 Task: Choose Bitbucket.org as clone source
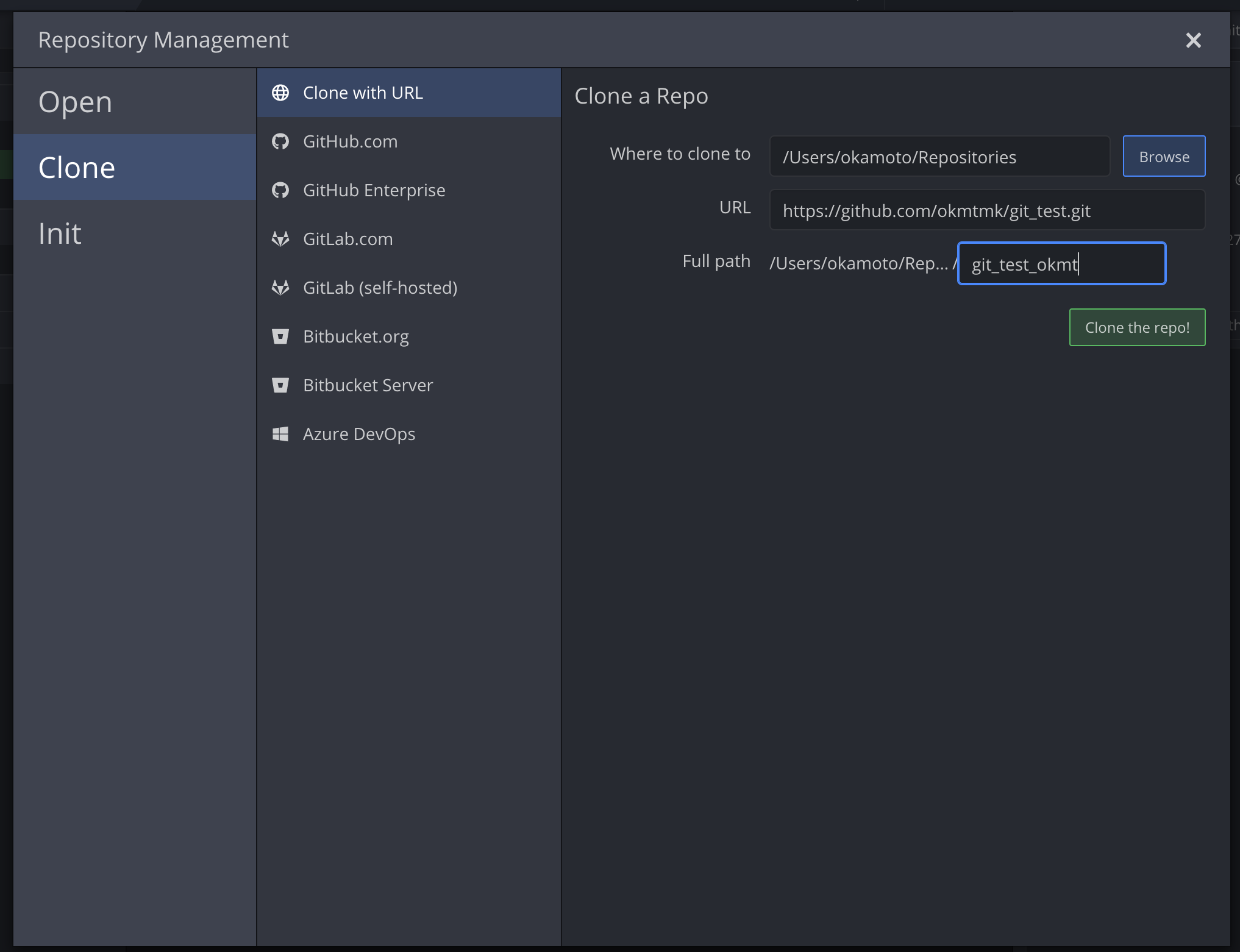point(408,336)
